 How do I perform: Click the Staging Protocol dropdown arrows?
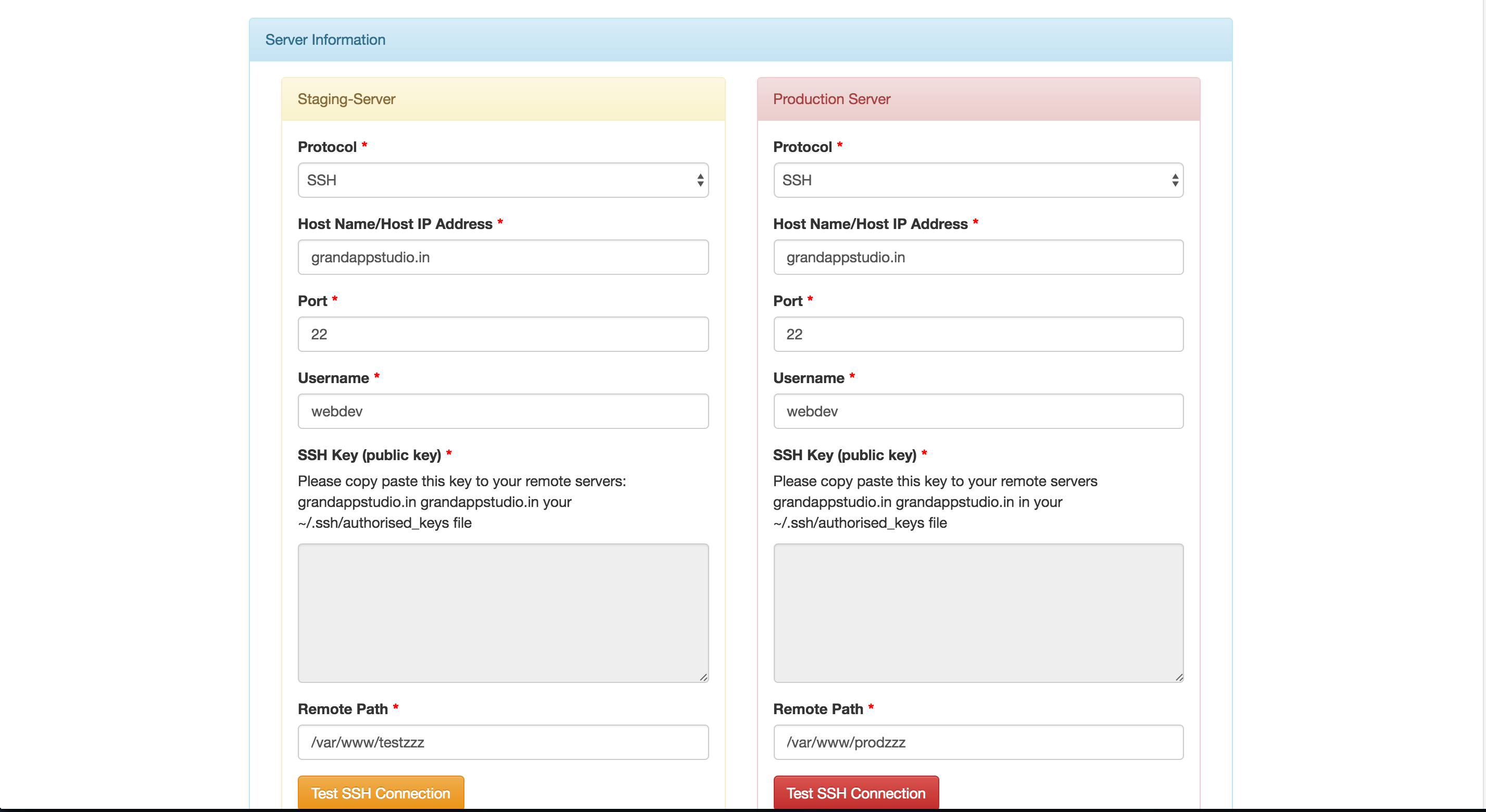point(700,180)
